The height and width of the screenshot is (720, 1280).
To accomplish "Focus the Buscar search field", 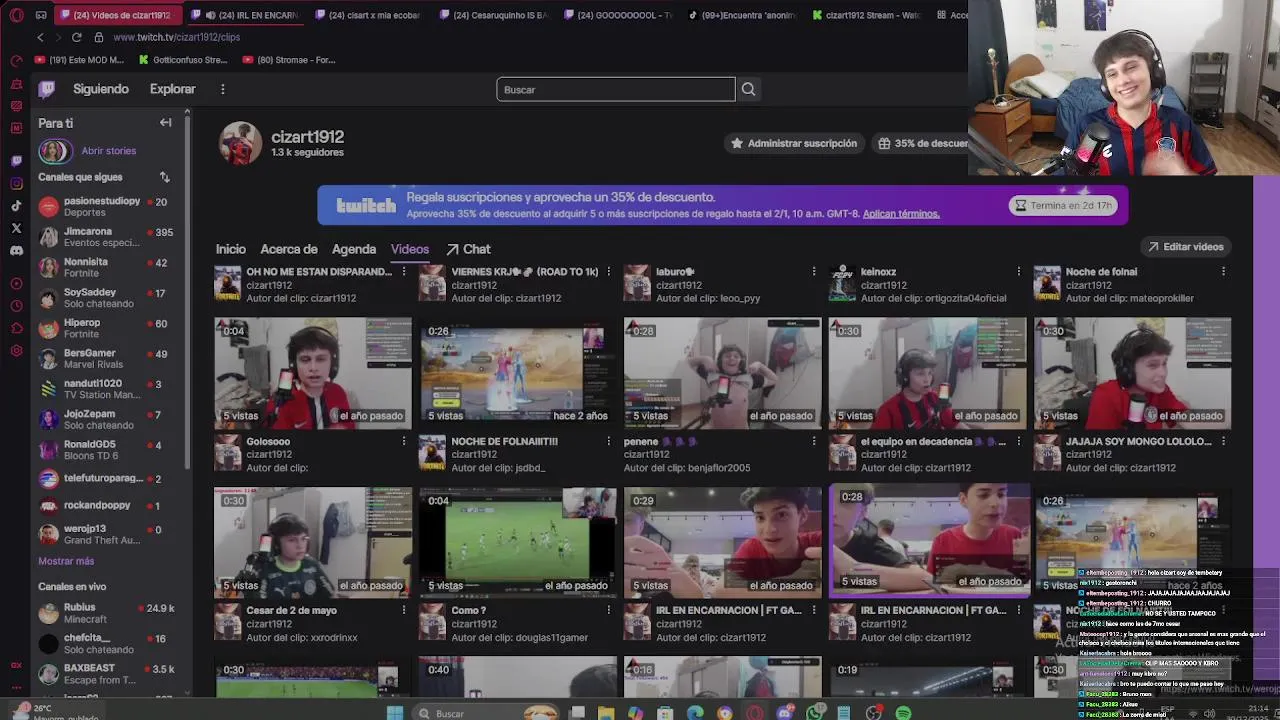I will pos(615,90).
